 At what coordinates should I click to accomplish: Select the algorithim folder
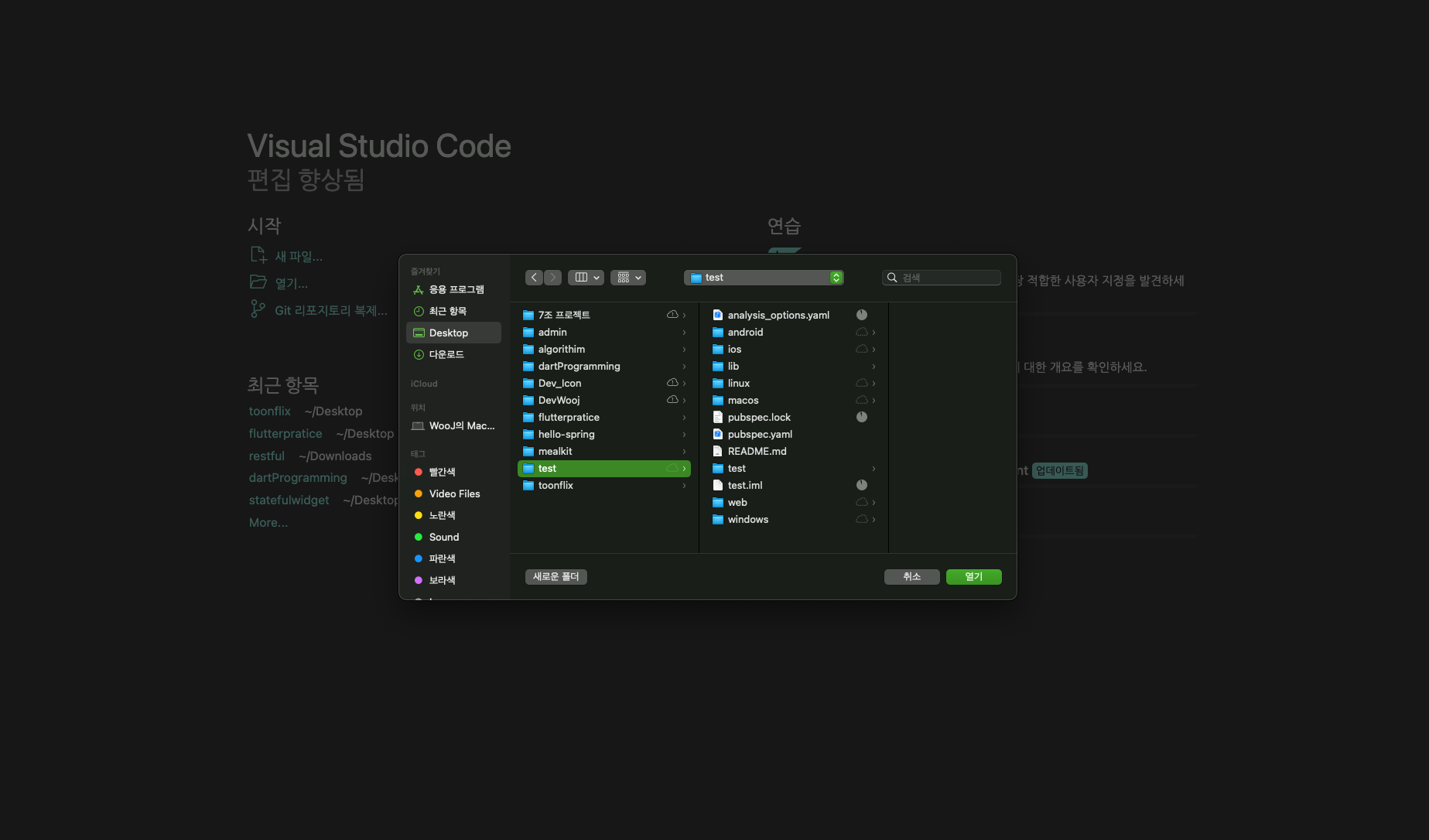tap(604, 349)
